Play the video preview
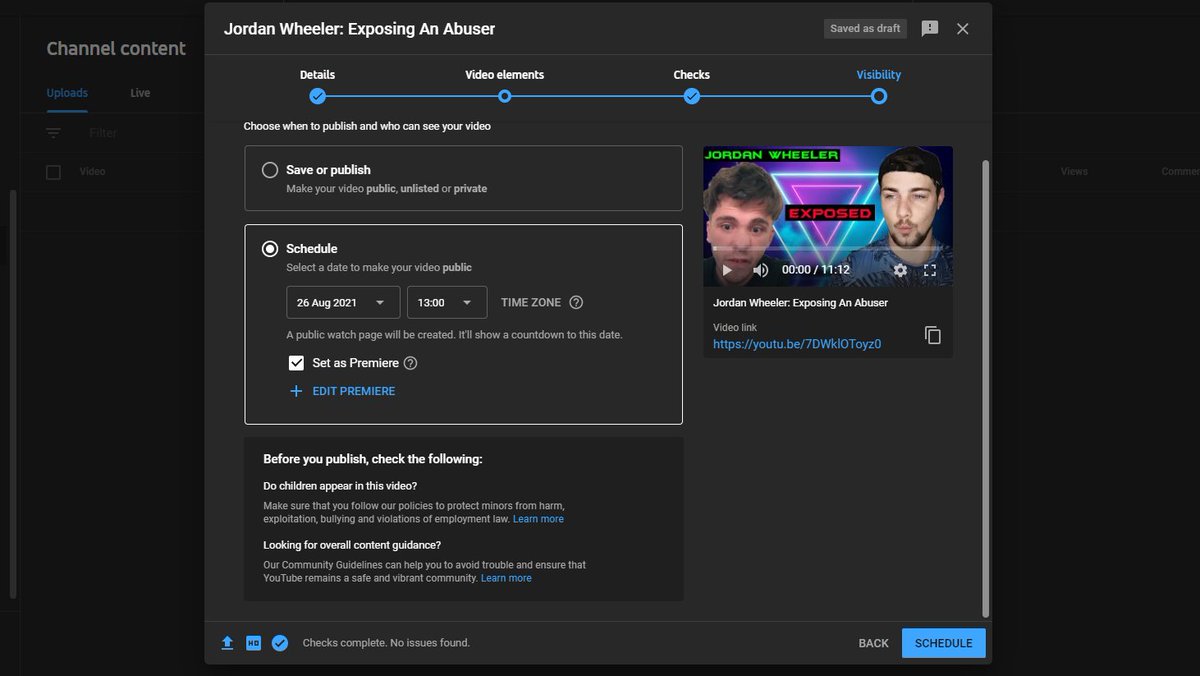 pos(727,270)
